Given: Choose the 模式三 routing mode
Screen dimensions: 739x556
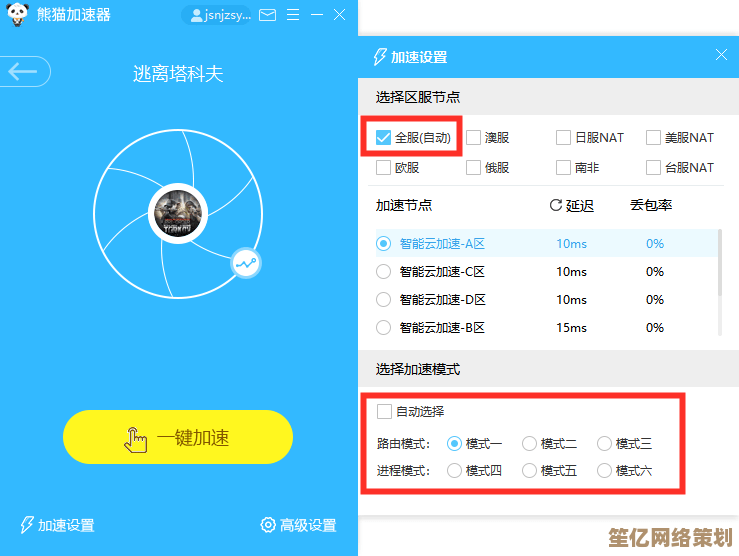Looking at the screenshot, I should point(604,443).
